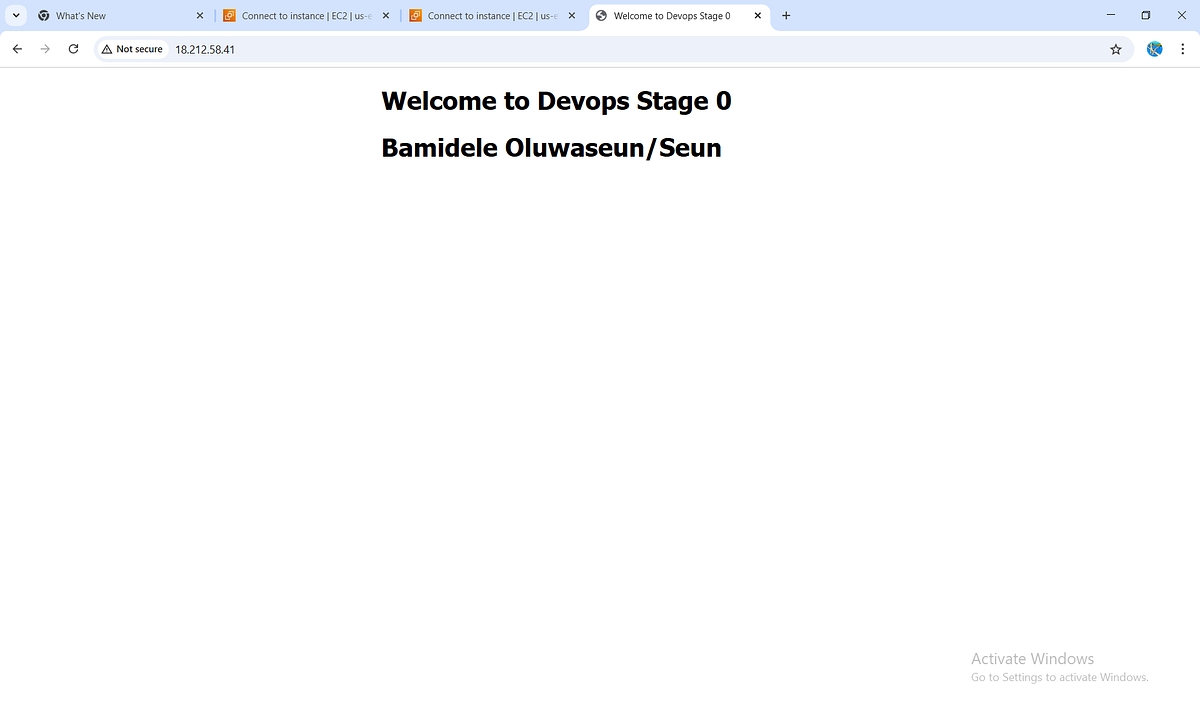Click the Bamidele Oluwaseun/Seun text
This screenshot has height=714, width=1200.
pos(551,148)
